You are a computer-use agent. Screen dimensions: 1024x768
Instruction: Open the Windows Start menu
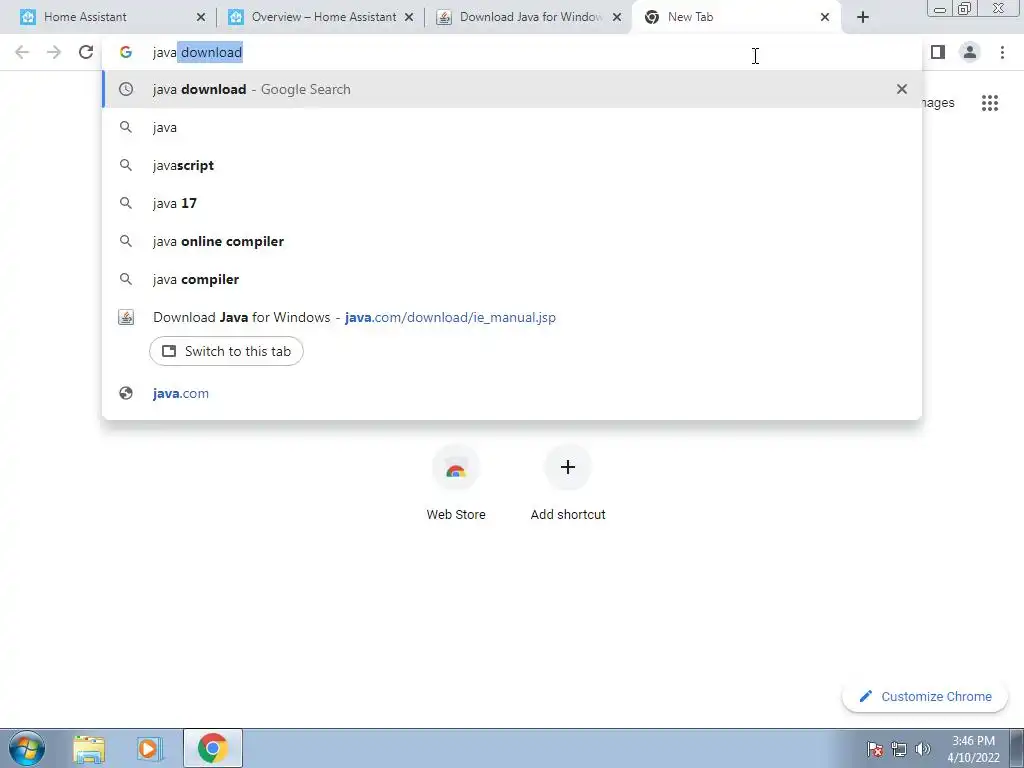(x=27, y=748)
